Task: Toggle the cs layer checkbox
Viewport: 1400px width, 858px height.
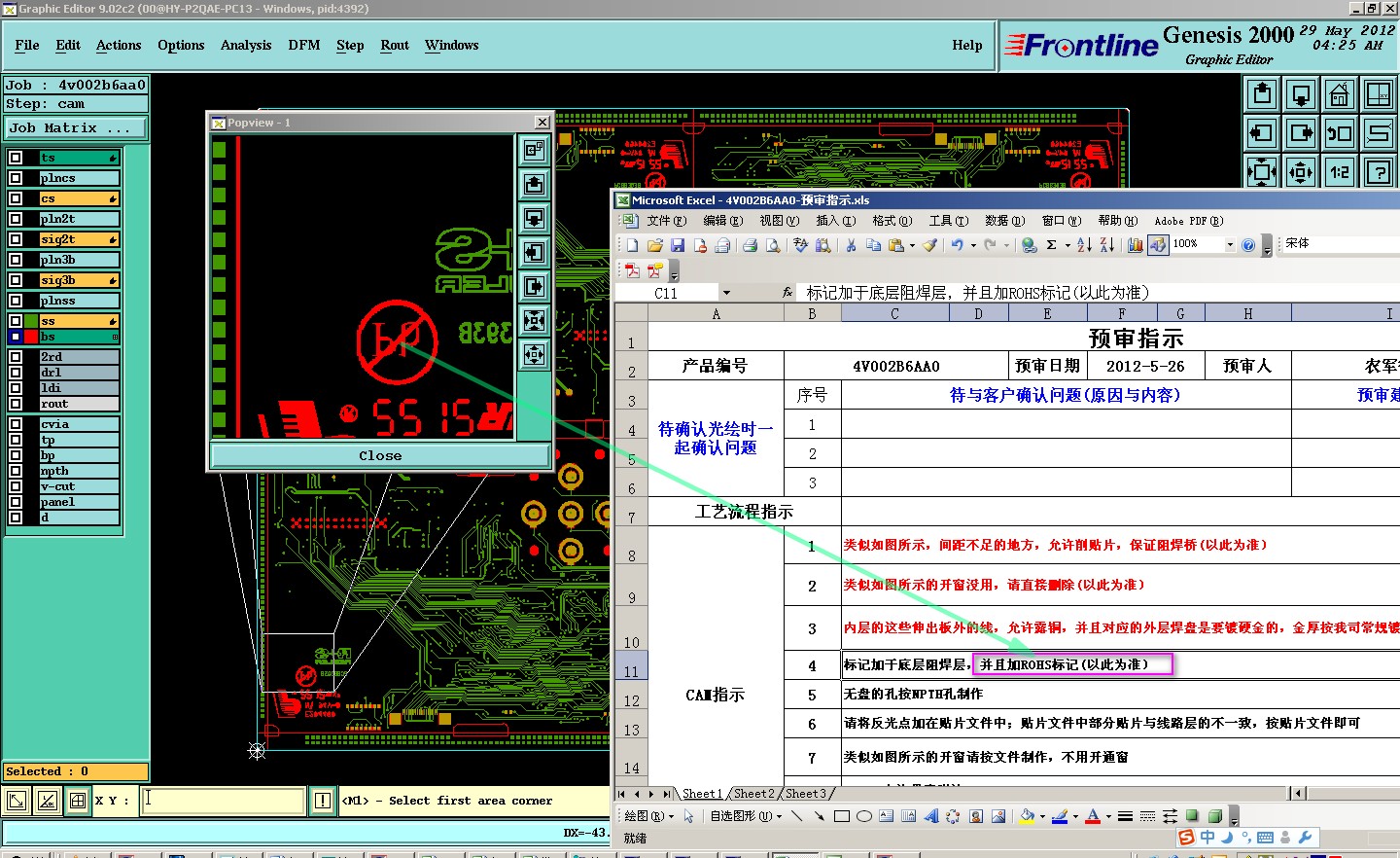Action: pyautogui.click(x=16, y=198)
